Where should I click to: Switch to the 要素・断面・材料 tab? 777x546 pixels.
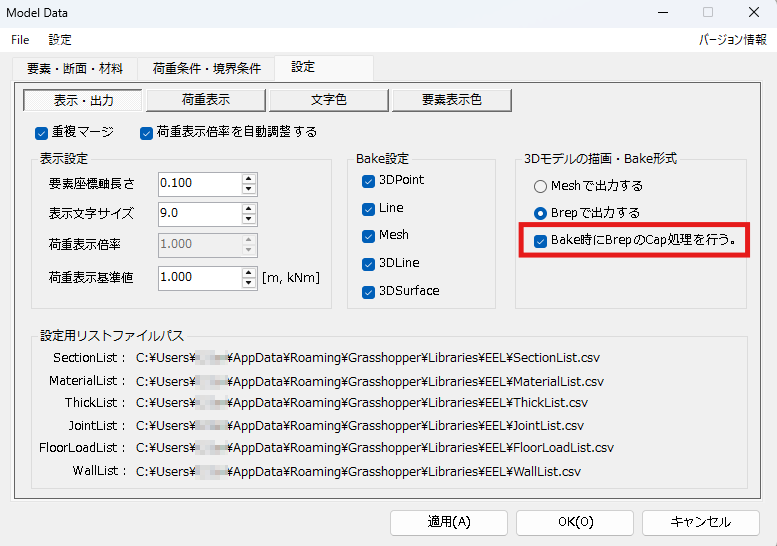[74, 69]
